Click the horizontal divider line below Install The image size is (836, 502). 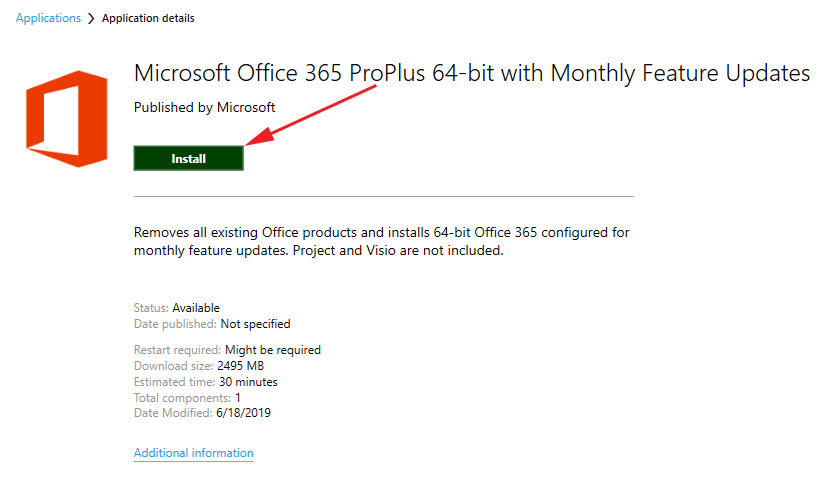click(x=384, y=197)
